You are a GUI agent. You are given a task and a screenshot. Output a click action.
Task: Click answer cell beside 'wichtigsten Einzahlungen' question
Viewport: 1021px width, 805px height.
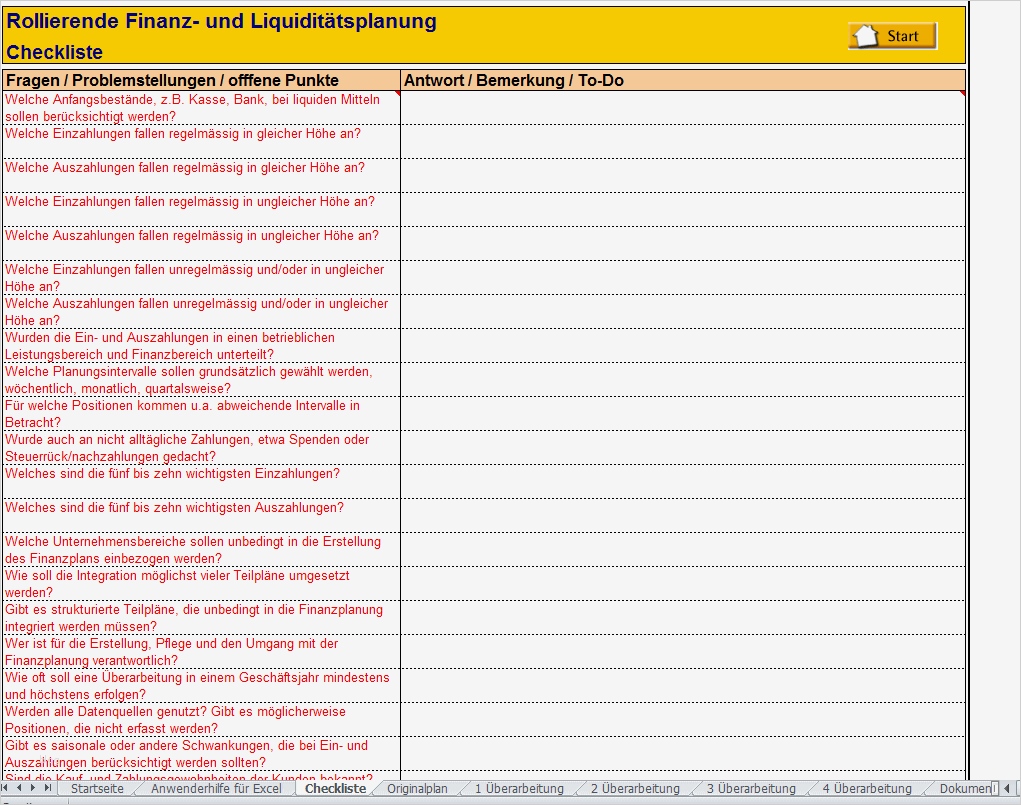[682, 481]
